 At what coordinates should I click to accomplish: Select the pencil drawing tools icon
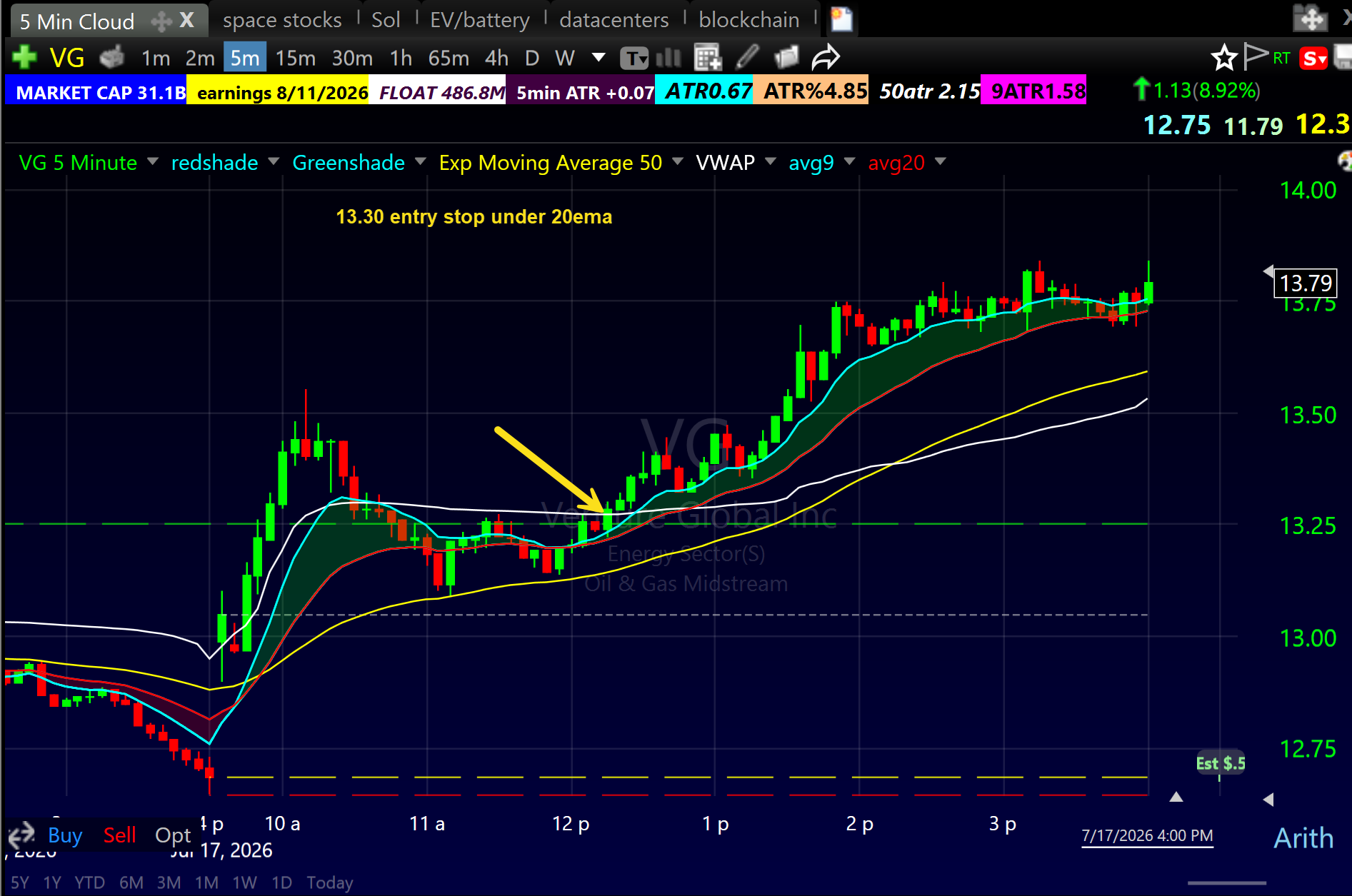747,56
